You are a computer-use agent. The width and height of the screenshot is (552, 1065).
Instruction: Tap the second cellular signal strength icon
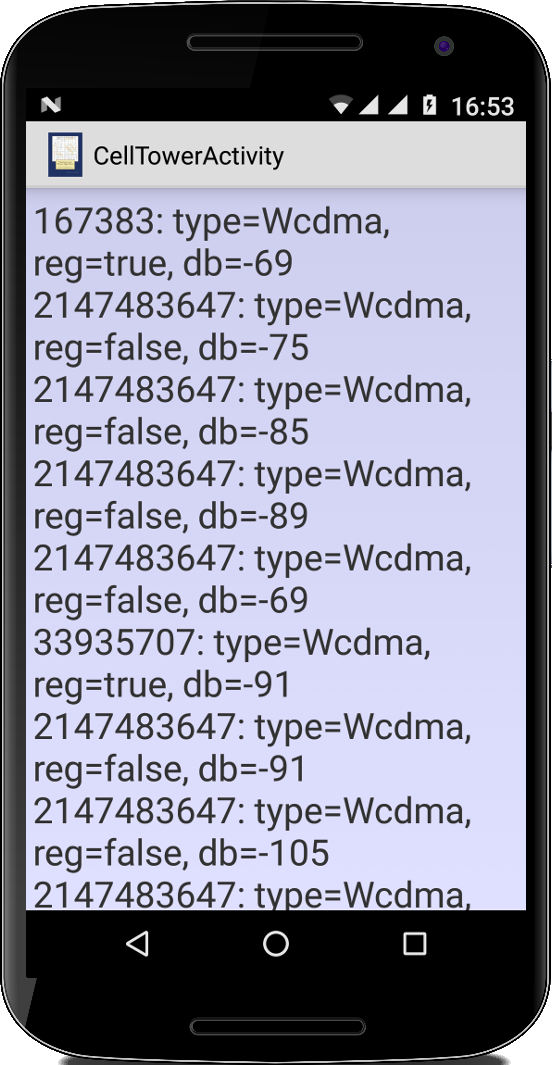pyautogui.click(x=397, y=105)
